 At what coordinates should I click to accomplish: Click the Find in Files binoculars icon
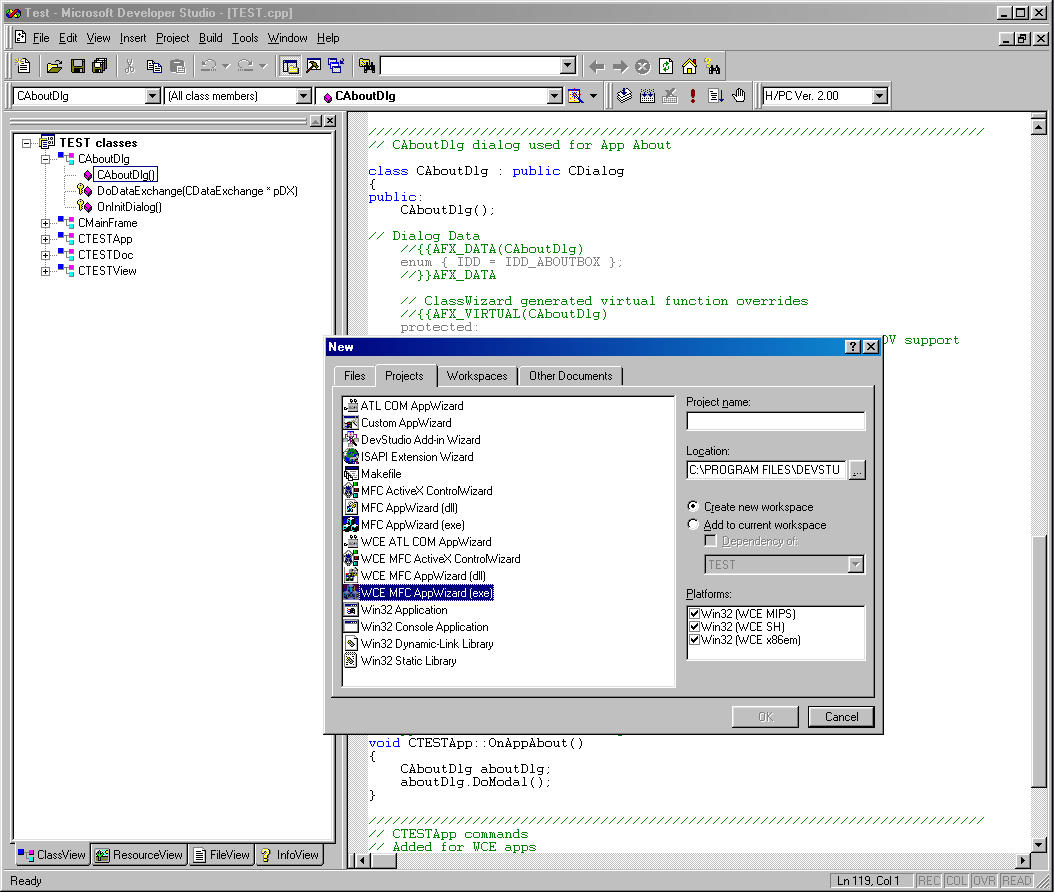[367, 66]
